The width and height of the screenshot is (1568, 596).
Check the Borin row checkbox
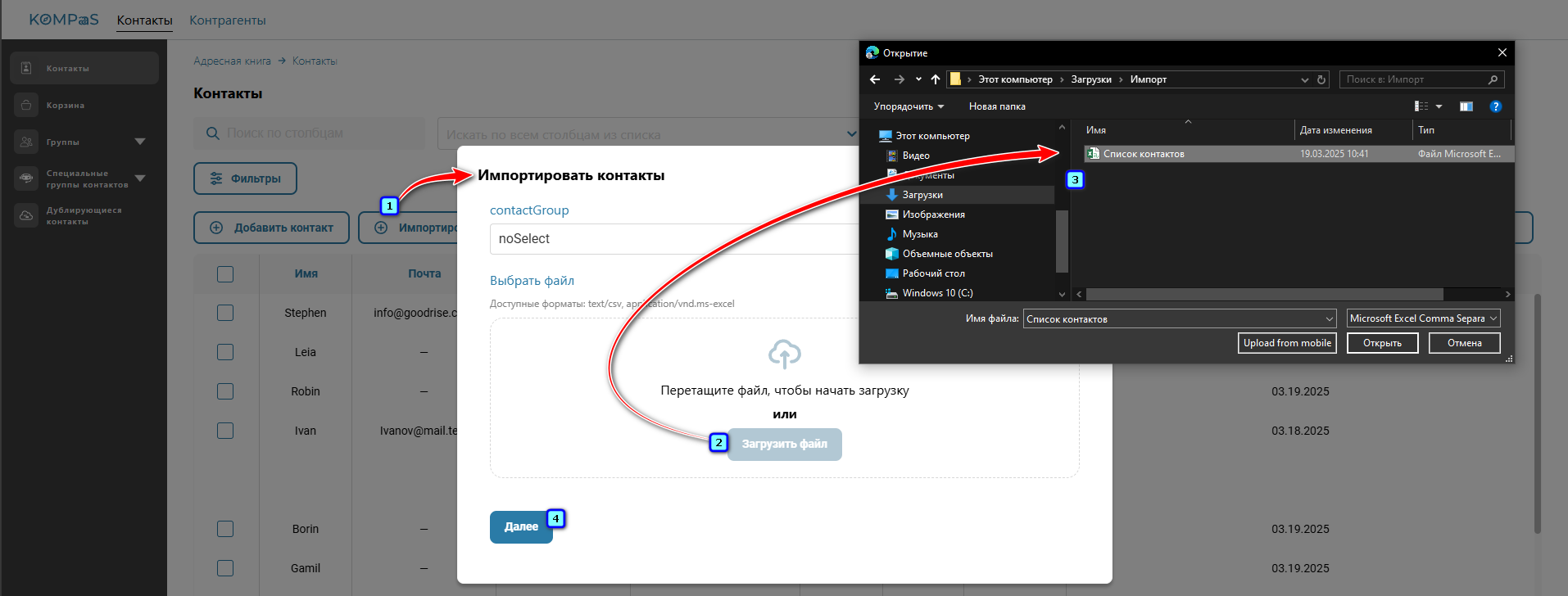225,529
